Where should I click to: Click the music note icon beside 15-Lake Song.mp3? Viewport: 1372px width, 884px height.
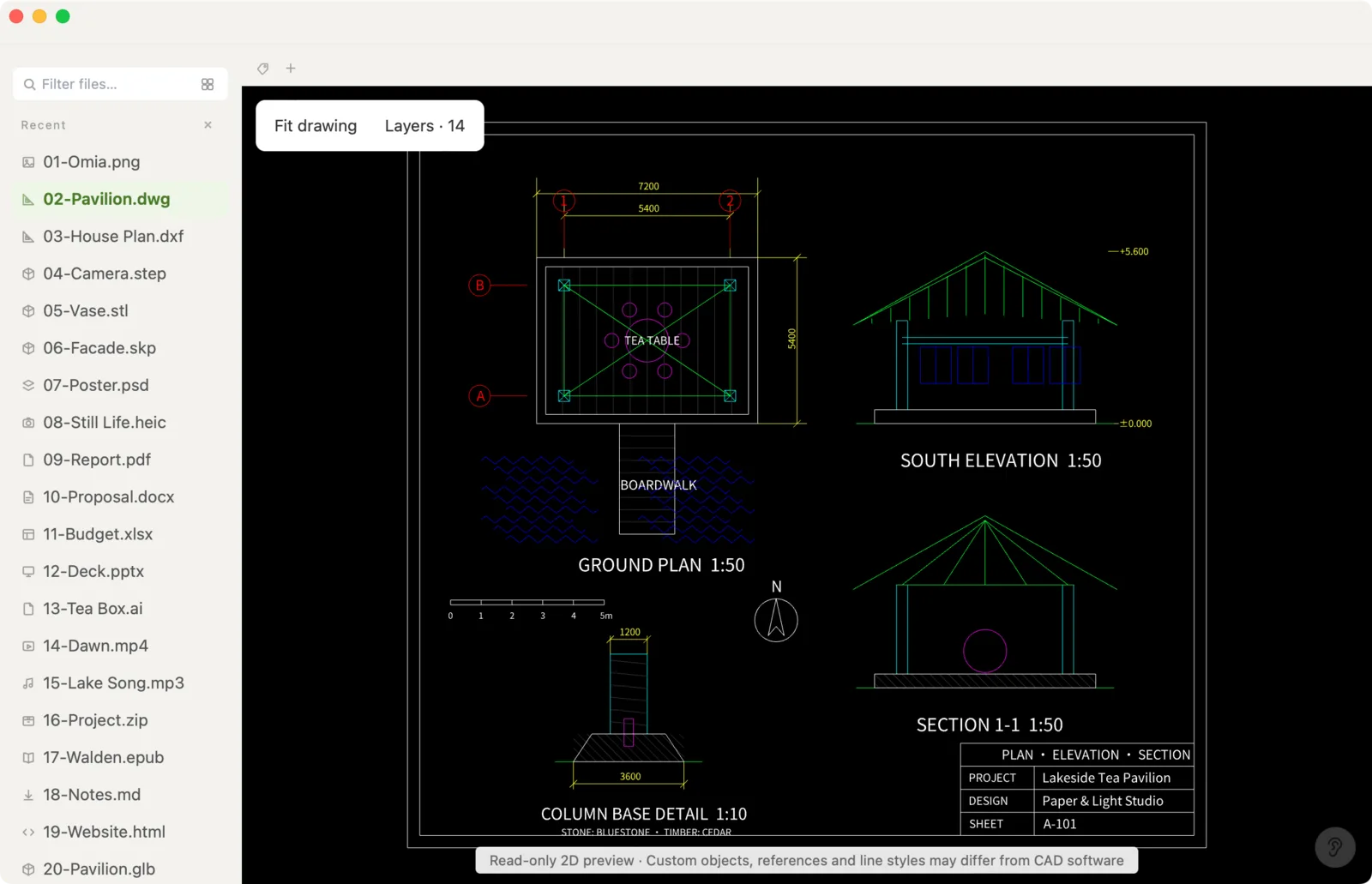click(28, 683)
